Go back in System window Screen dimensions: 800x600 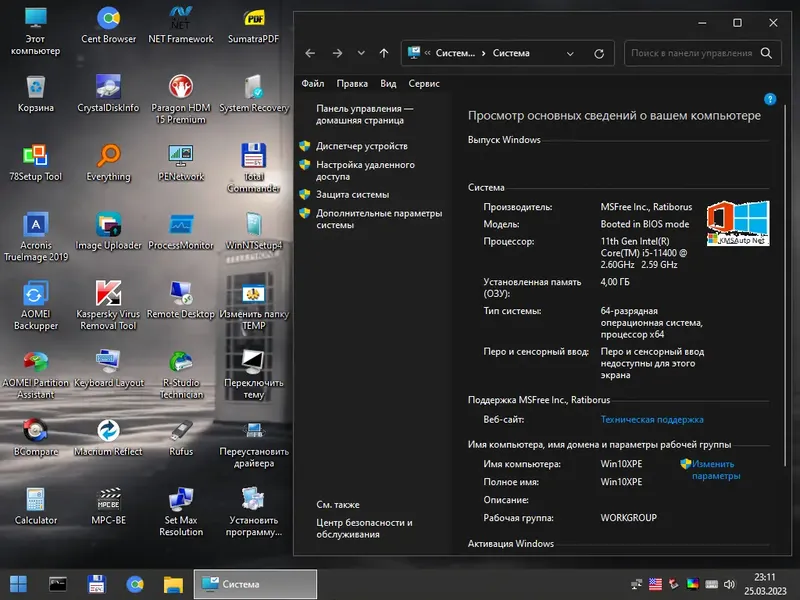310,53
